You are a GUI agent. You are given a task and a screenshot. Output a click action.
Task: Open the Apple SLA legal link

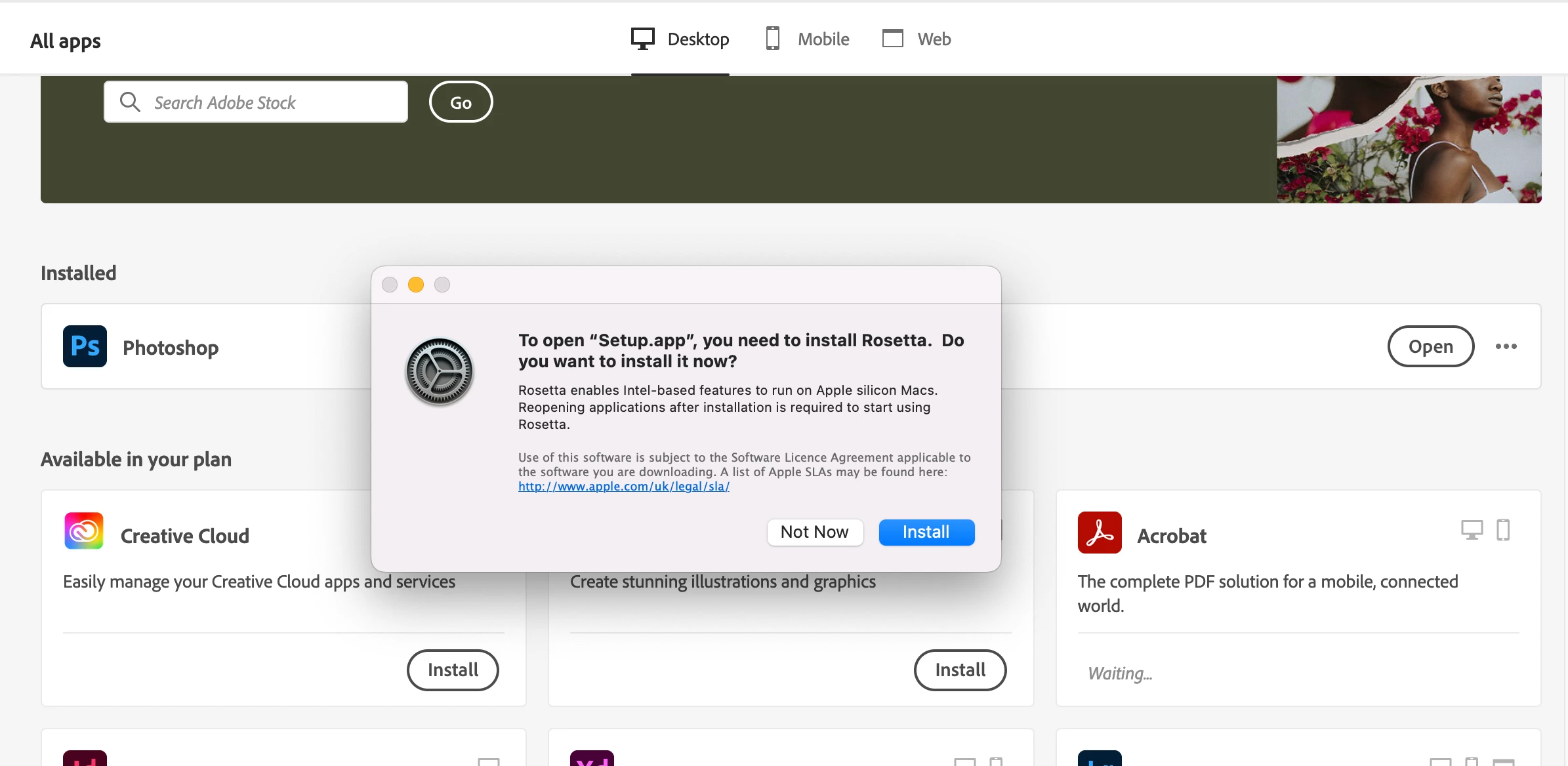tap(623, 487)
